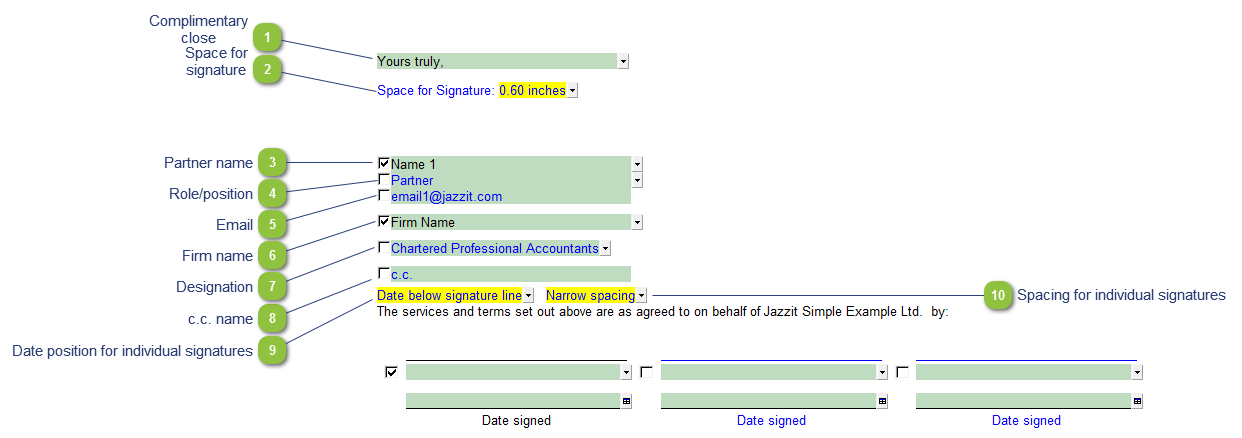Open calendar picker for third Date signed field

[x=1137, y=401]
